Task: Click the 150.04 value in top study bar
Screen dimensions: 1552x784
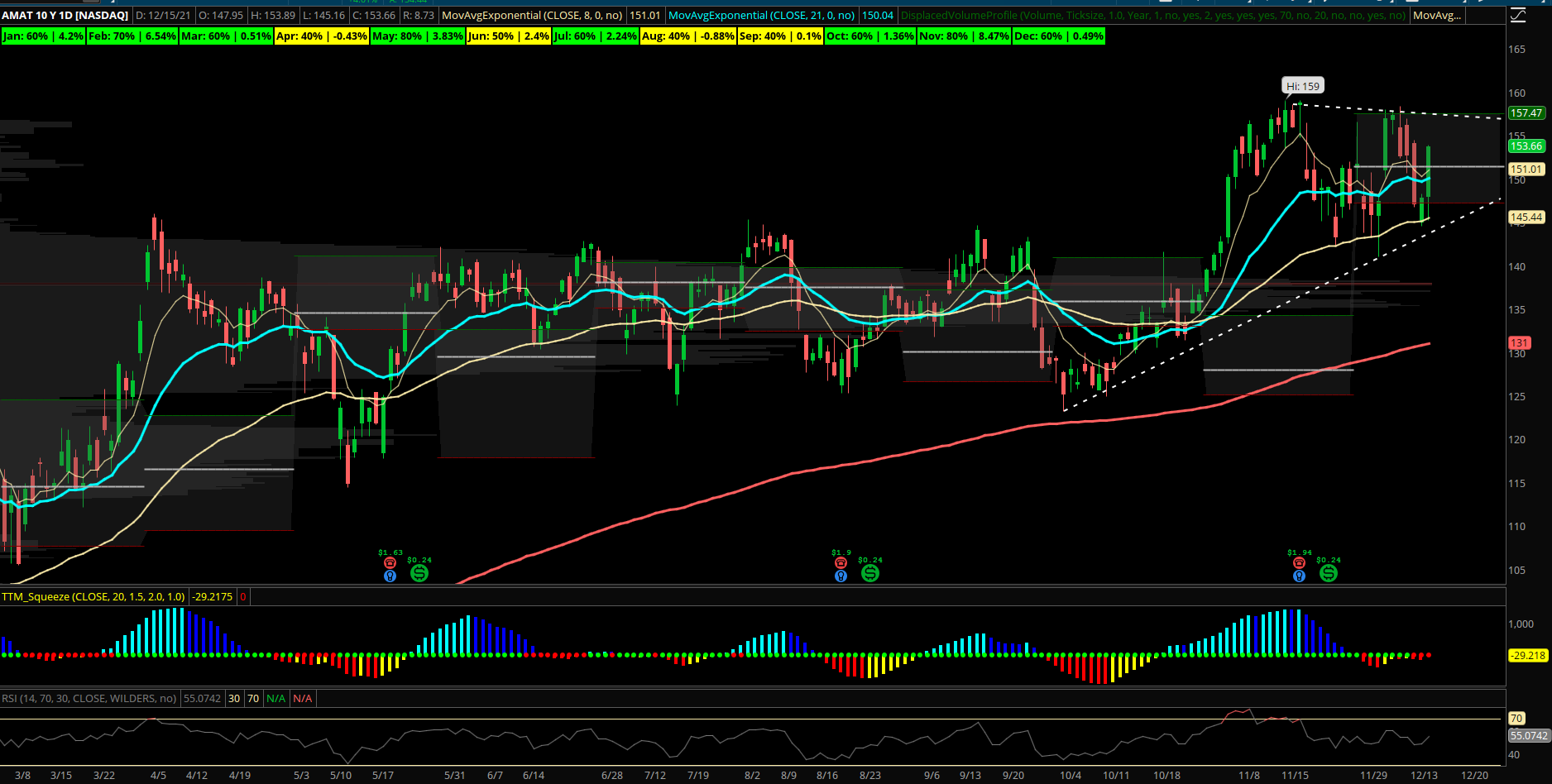Action: click(877, 15)
